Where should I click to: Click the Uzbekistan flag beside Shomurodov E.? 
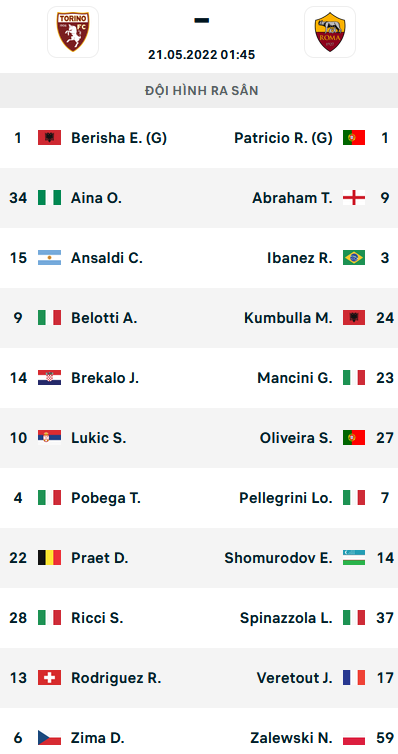coord(354,558)
